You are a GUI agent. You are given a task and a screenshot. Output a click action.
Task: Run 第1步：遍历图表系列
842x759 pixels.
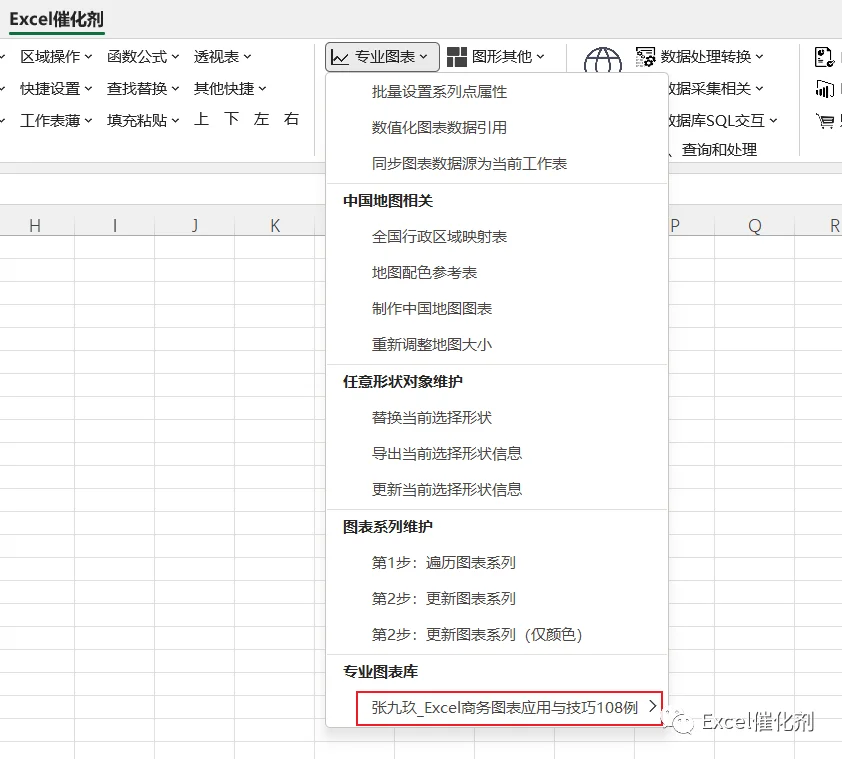tap(497, 563)
